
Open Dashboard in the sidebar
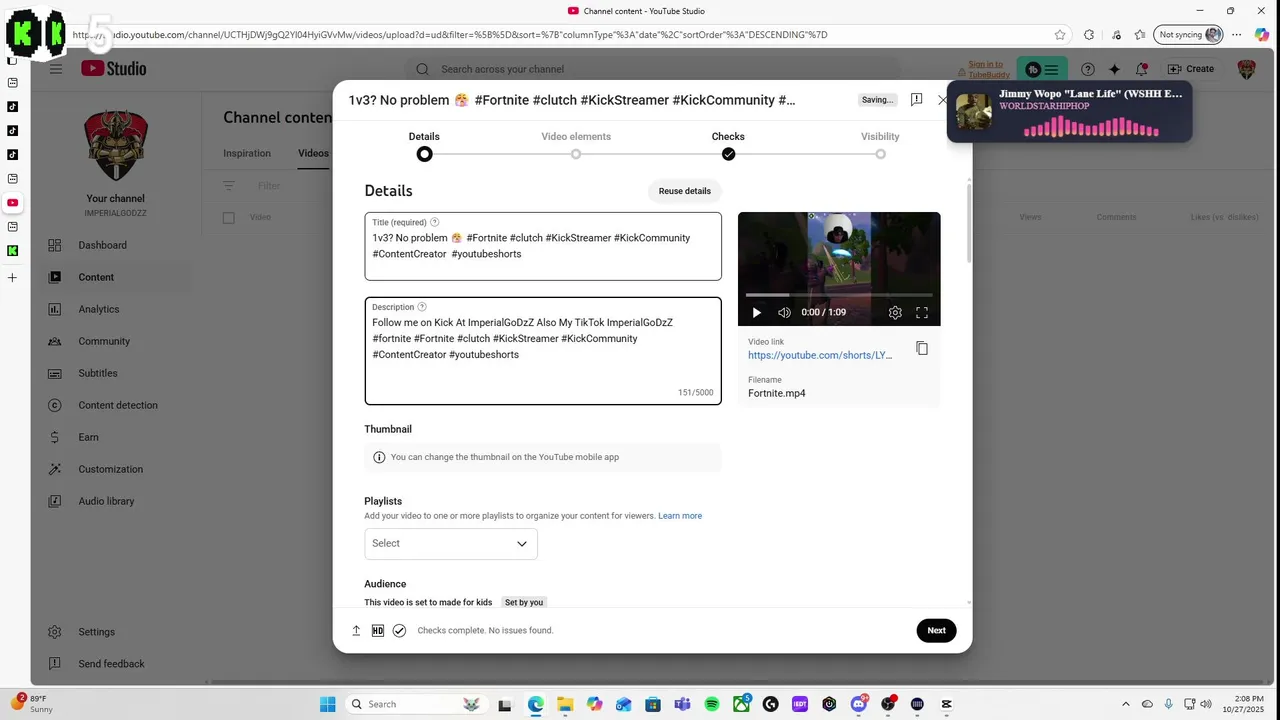click(102, 245)
